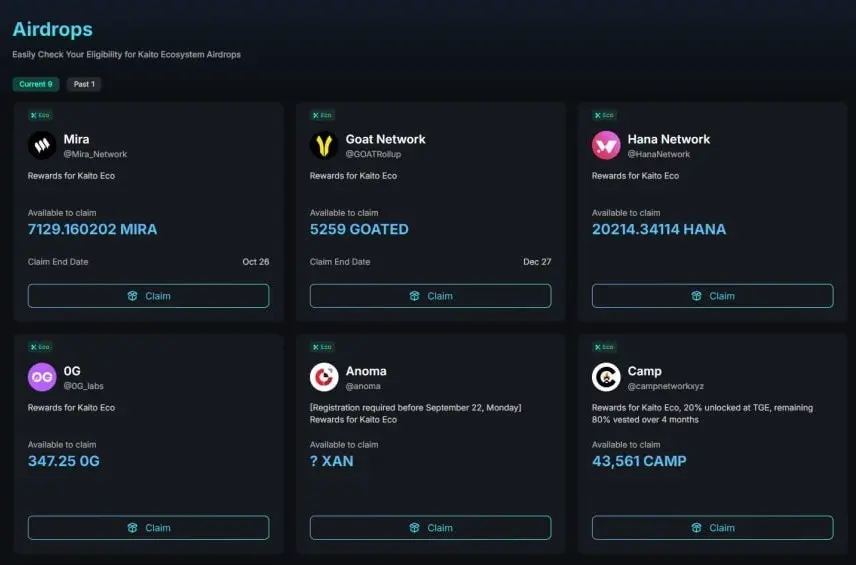
Task: Click the Eco badge on Camp card
Action: [x=604, y=347]
